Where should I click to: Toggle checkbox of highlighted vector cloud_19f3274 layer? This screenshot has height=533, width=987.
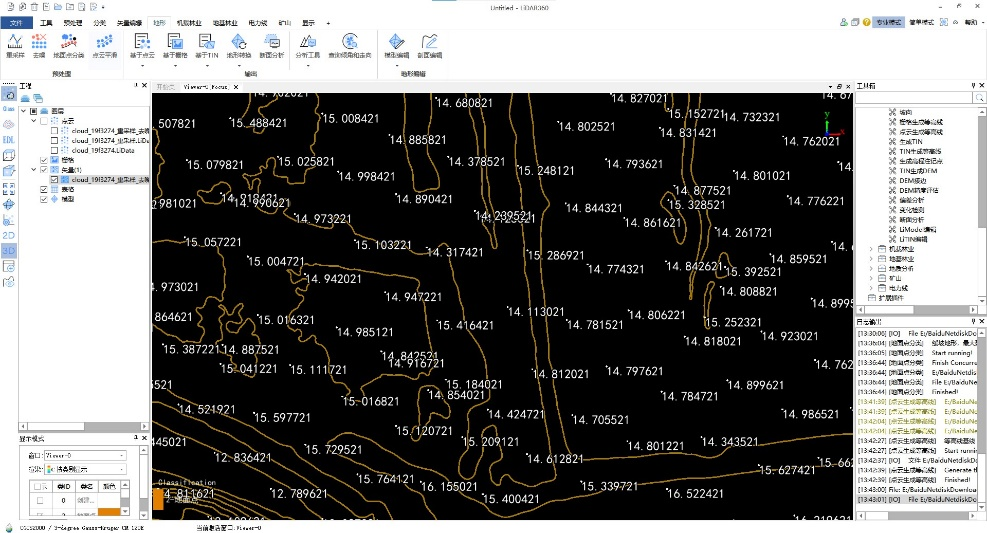[x=54, y=180]
